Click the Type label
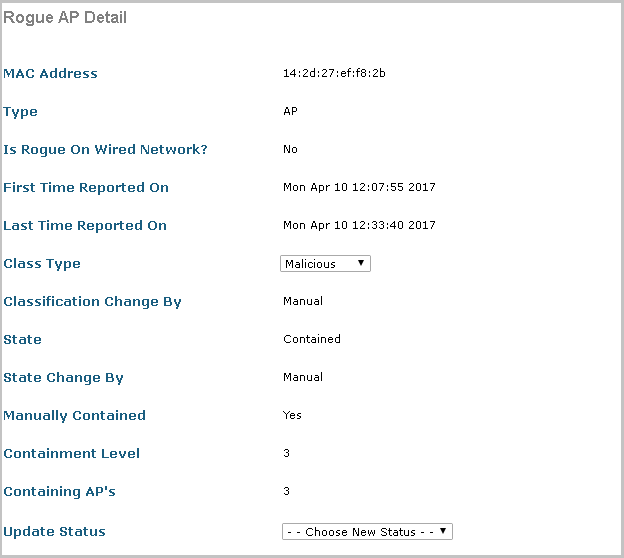624x558 pixels. [20, 112]
